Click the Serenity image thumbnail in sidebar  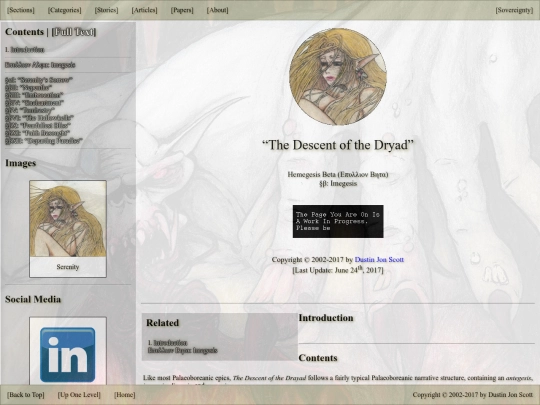(68, 219)
